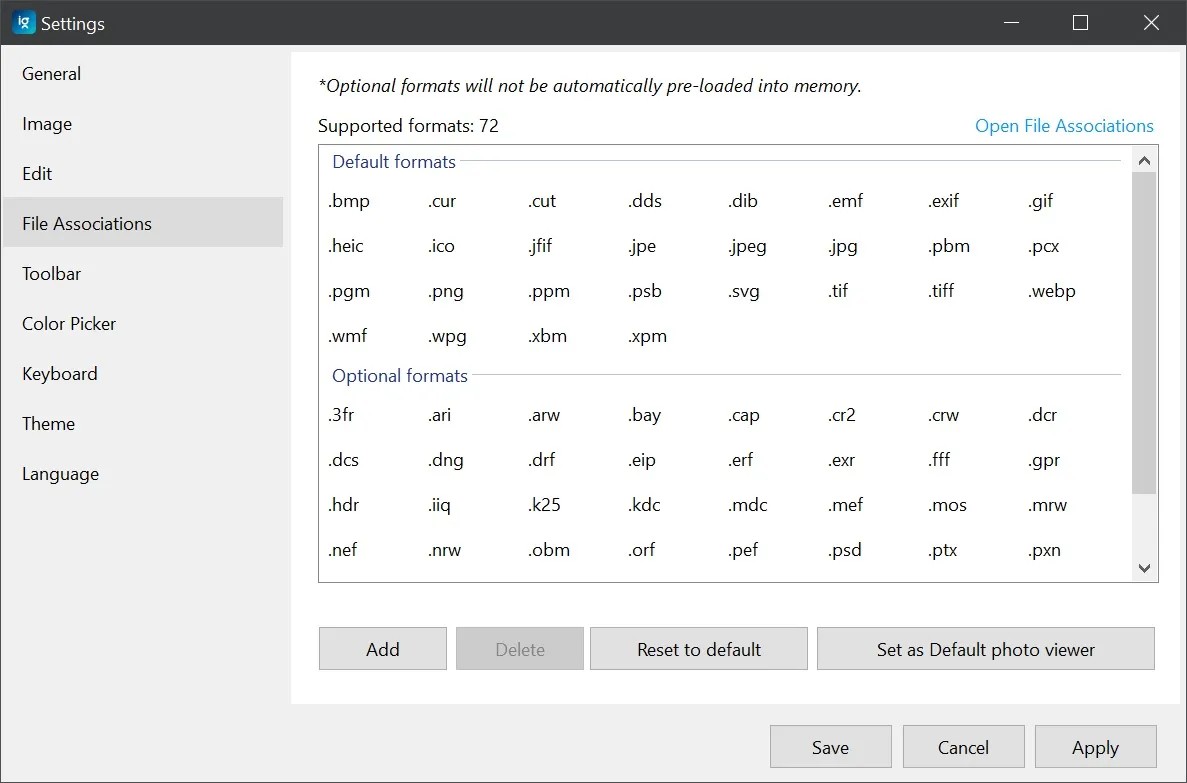This screenshot has height=783, width=1187.
Task: Select the .webp format entry
Action: pos(1051,291)
